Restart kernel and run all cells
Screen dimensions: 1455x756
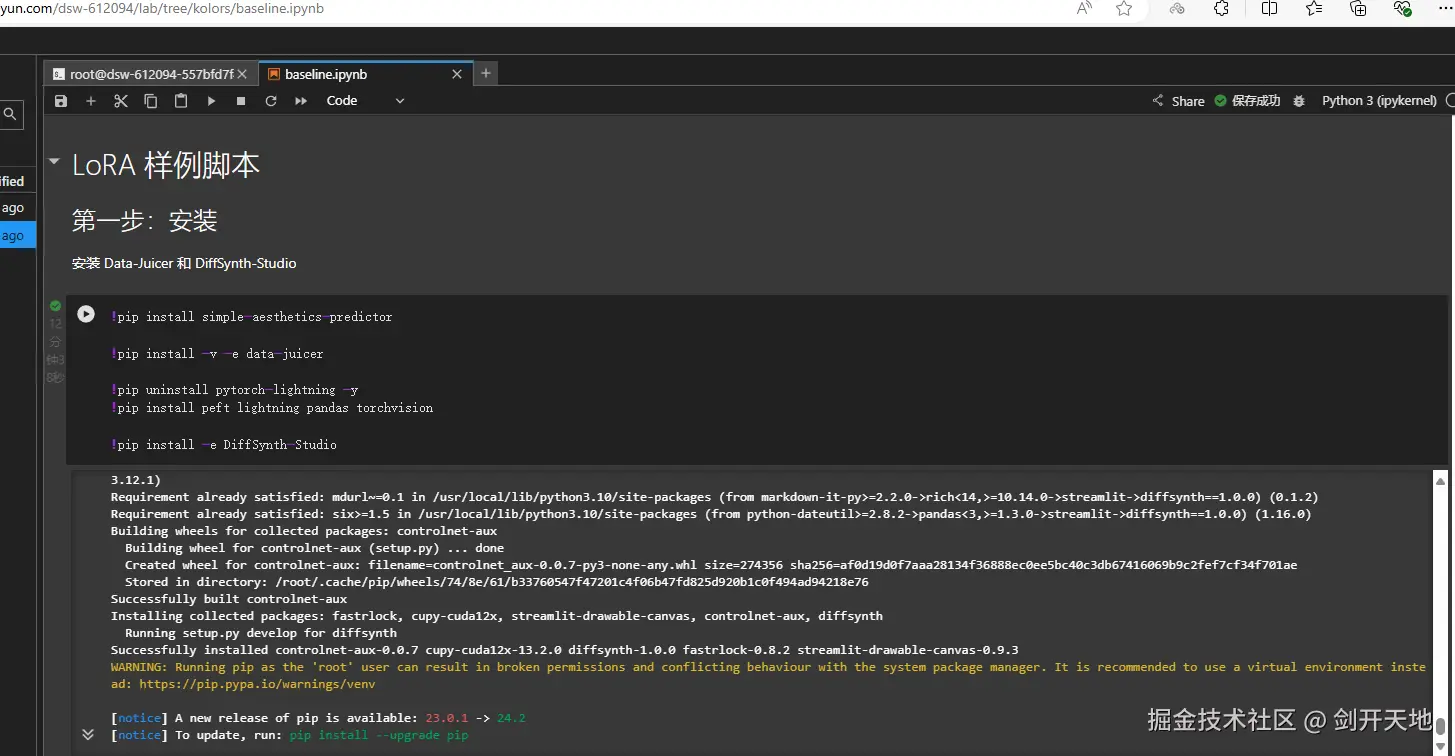[x=301, y=101]
